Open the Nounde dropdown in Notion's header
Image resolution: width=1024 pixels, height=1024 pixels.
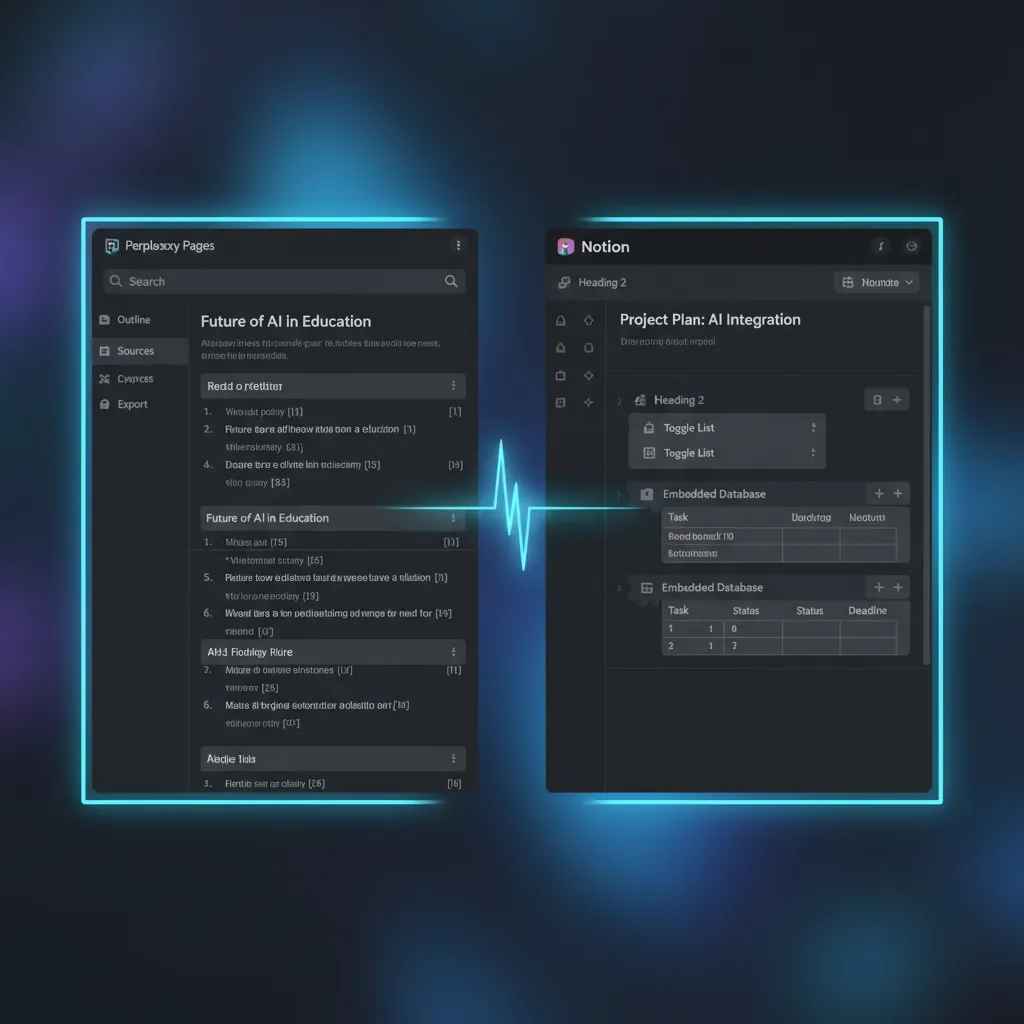coord(876,282)
